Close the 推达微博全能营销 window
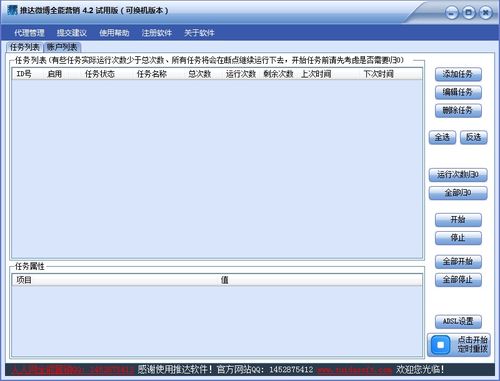This screenshot has width=500, height=381. [486, 13]
